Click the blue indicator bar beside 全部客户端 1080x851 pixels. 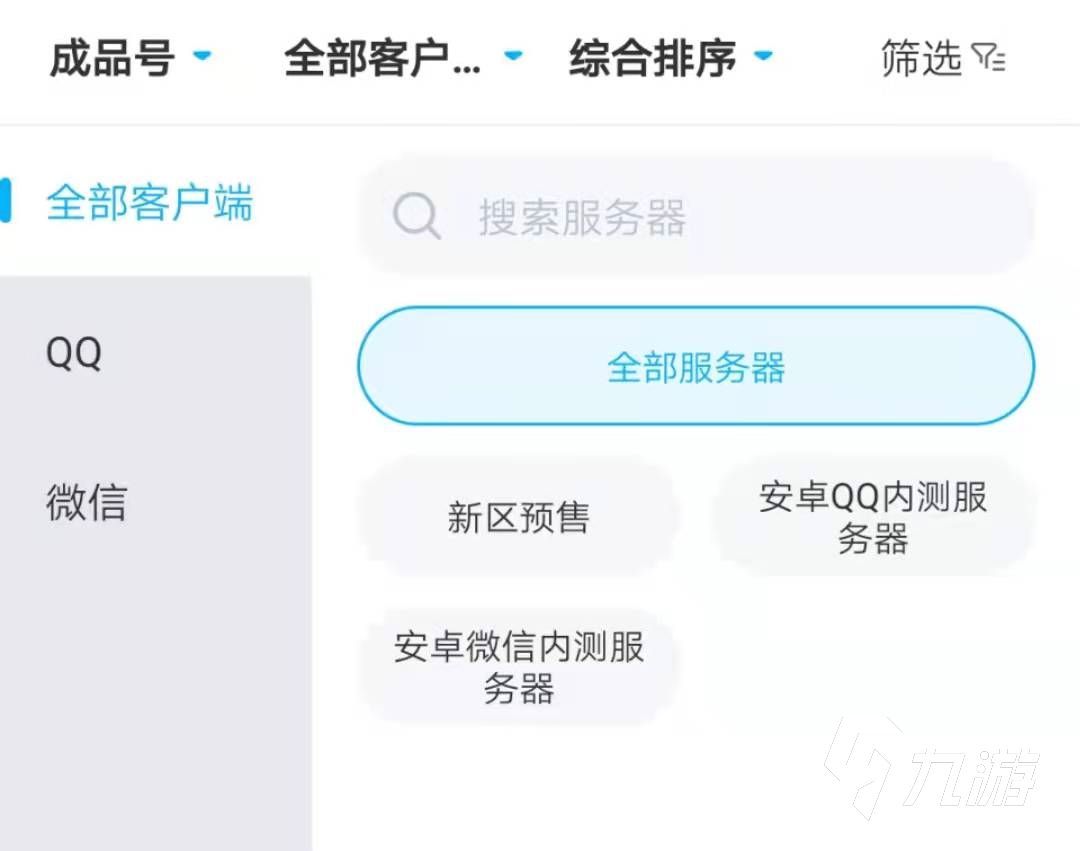point(5,201)
